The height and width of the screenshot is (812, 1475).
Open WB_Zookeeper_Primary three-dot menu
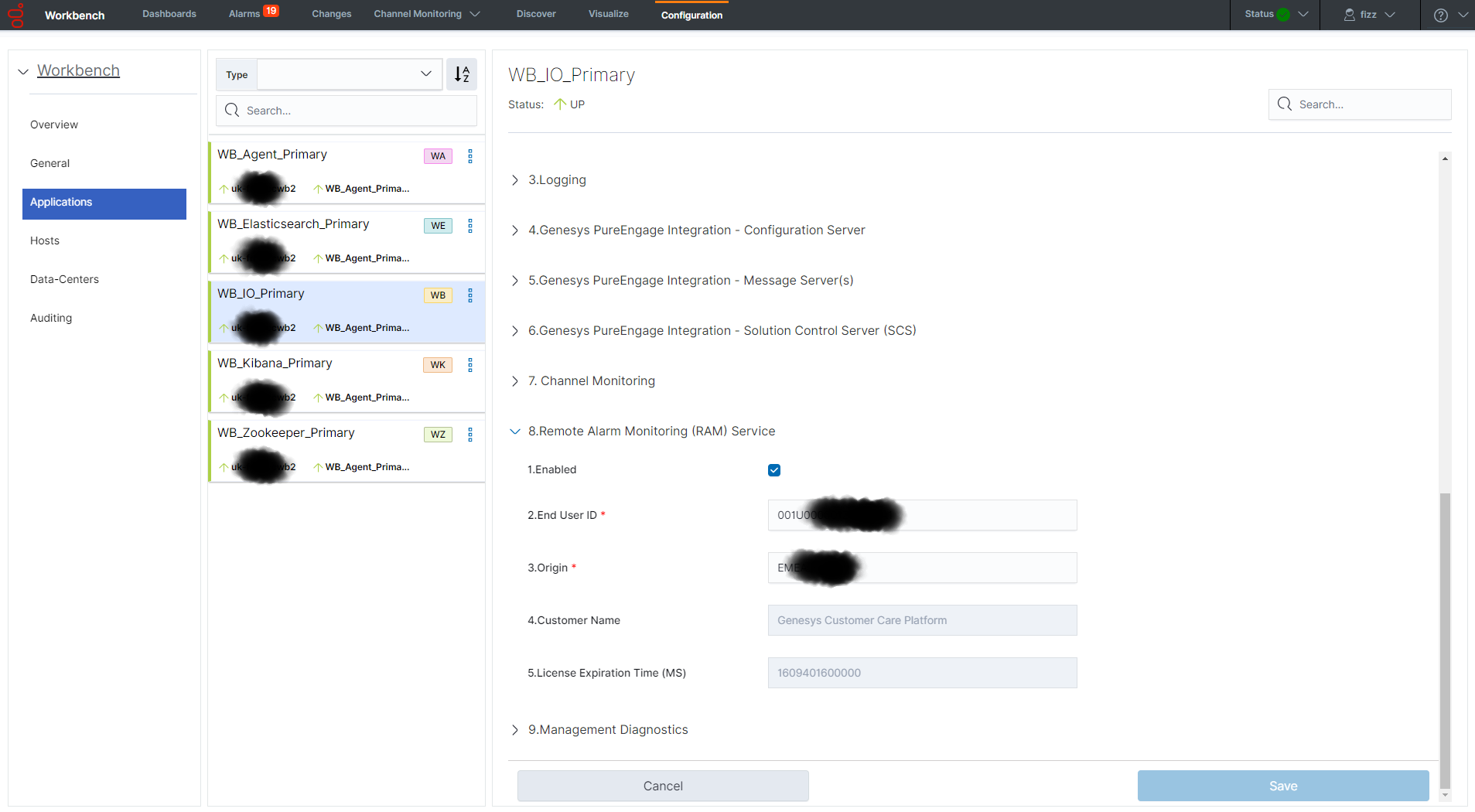(470, 435)
